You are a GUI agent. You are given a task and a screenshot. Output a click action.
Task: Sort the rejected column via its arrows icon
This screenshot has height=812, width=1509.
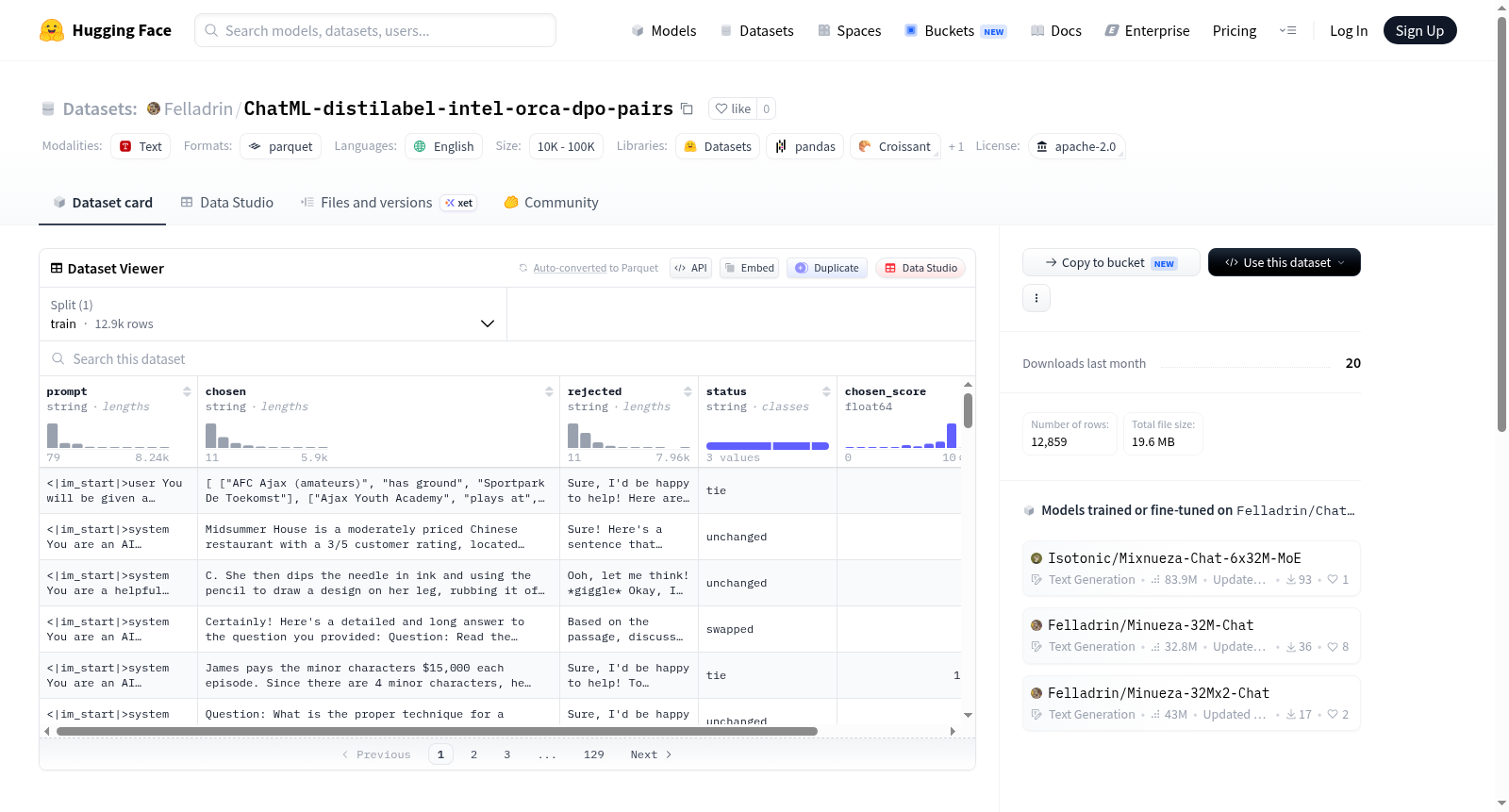coord(688,391)
